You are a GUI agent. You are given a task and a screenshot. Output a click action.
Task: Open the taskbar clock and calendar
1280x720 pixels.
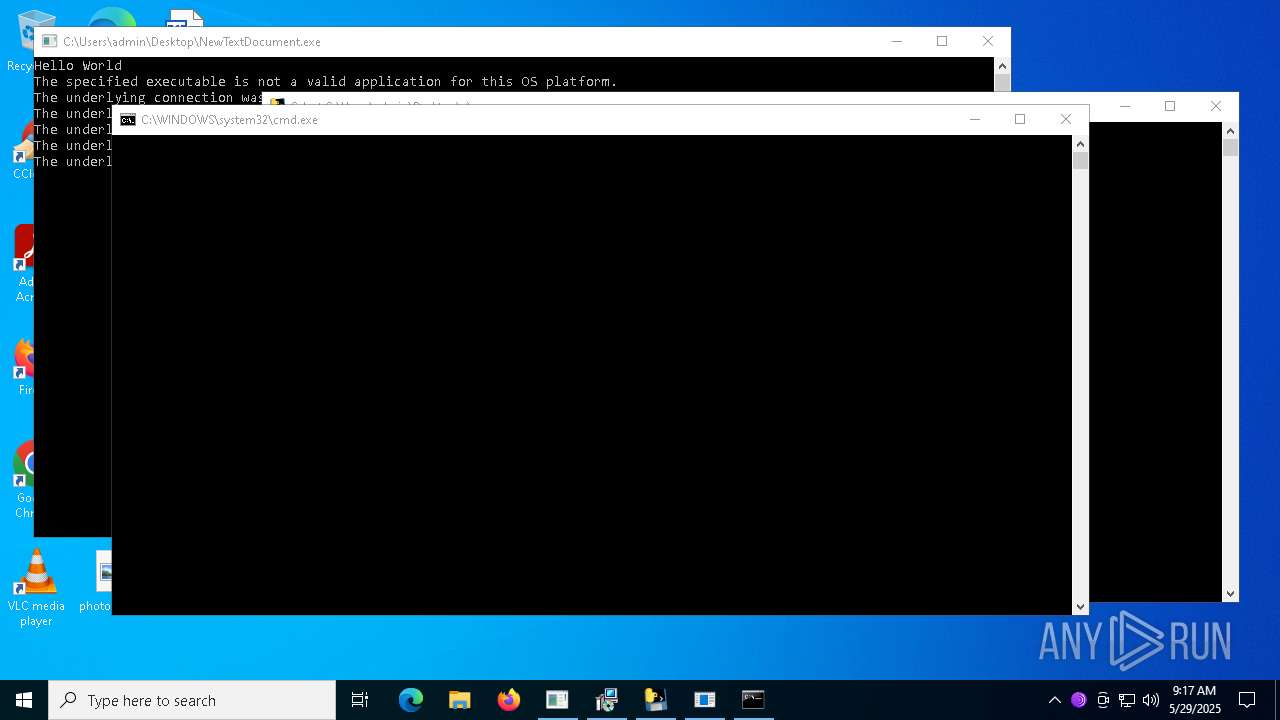tap(1195, 700)
